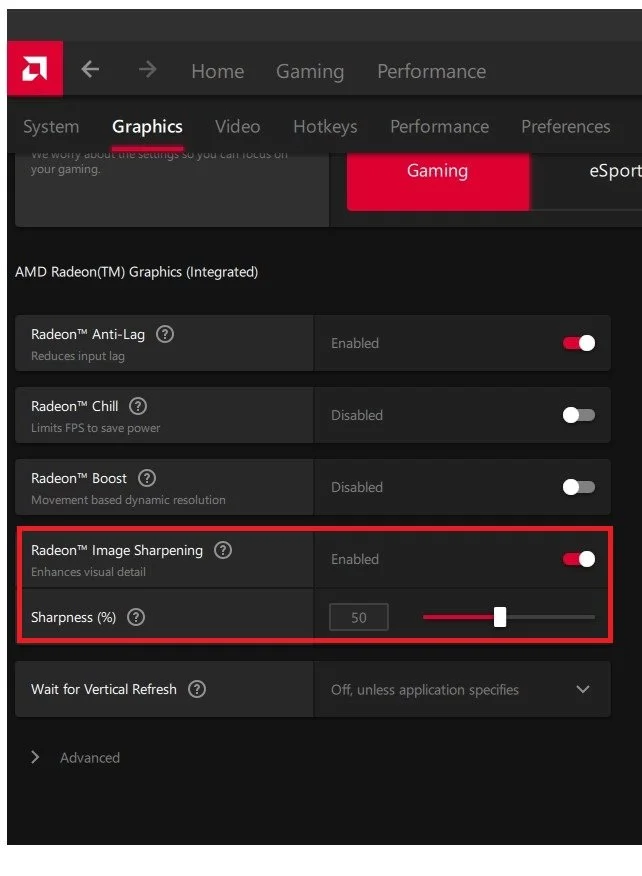Click the 'Limits FPS to save power' description
This screenshot has width=642, height=876.
96,428
